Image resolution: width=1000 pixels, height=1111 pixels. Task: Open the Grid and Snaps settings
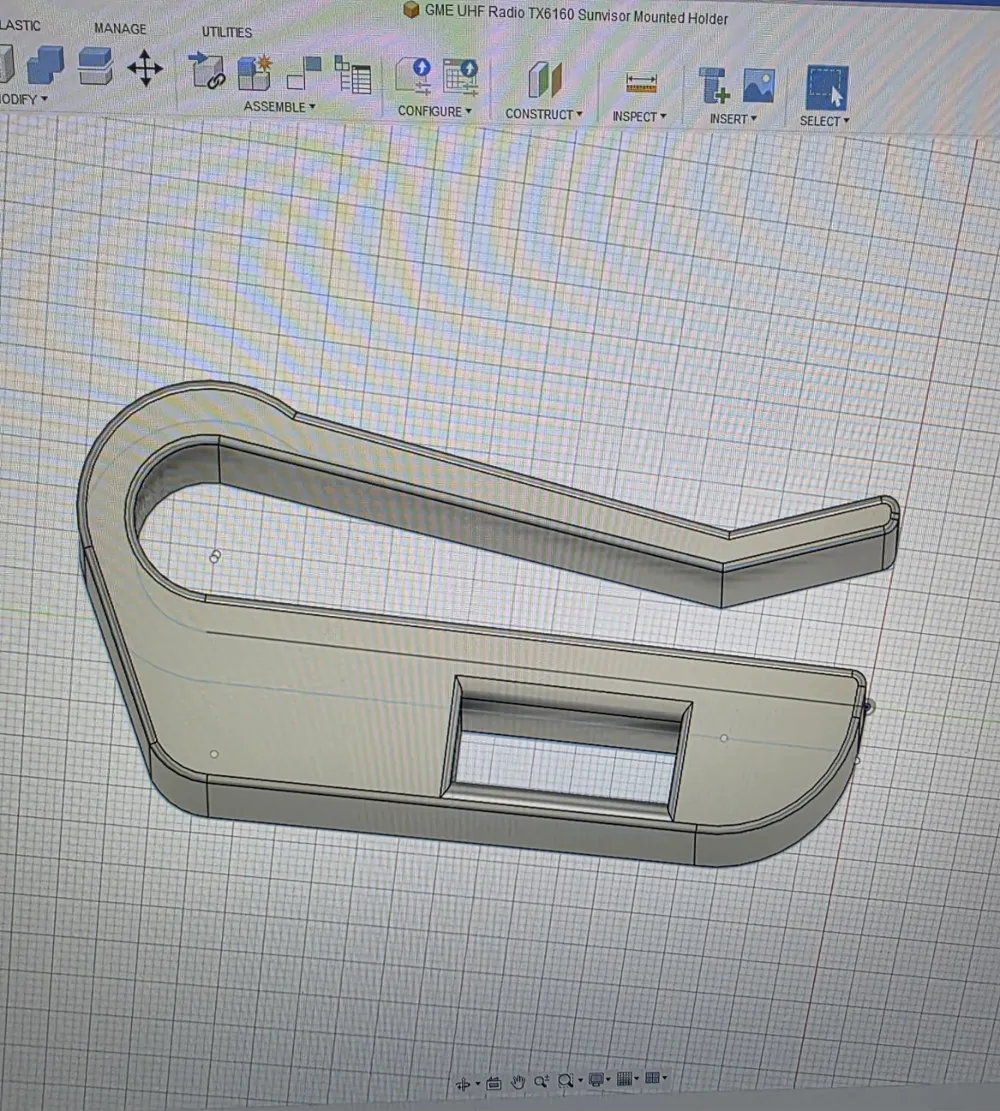[x=626, y=1078]
